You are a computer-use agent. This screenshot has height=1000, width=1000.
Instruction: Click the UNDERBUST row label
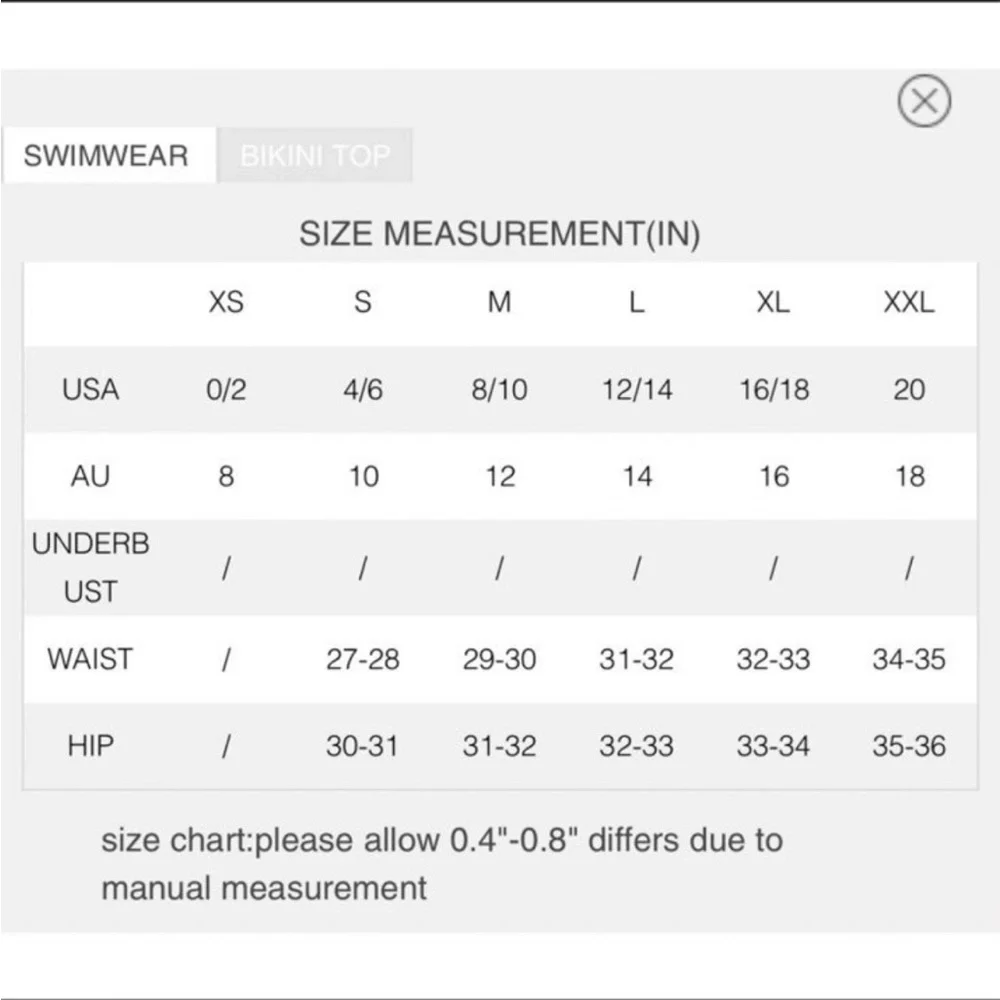(x=91, y=568)
